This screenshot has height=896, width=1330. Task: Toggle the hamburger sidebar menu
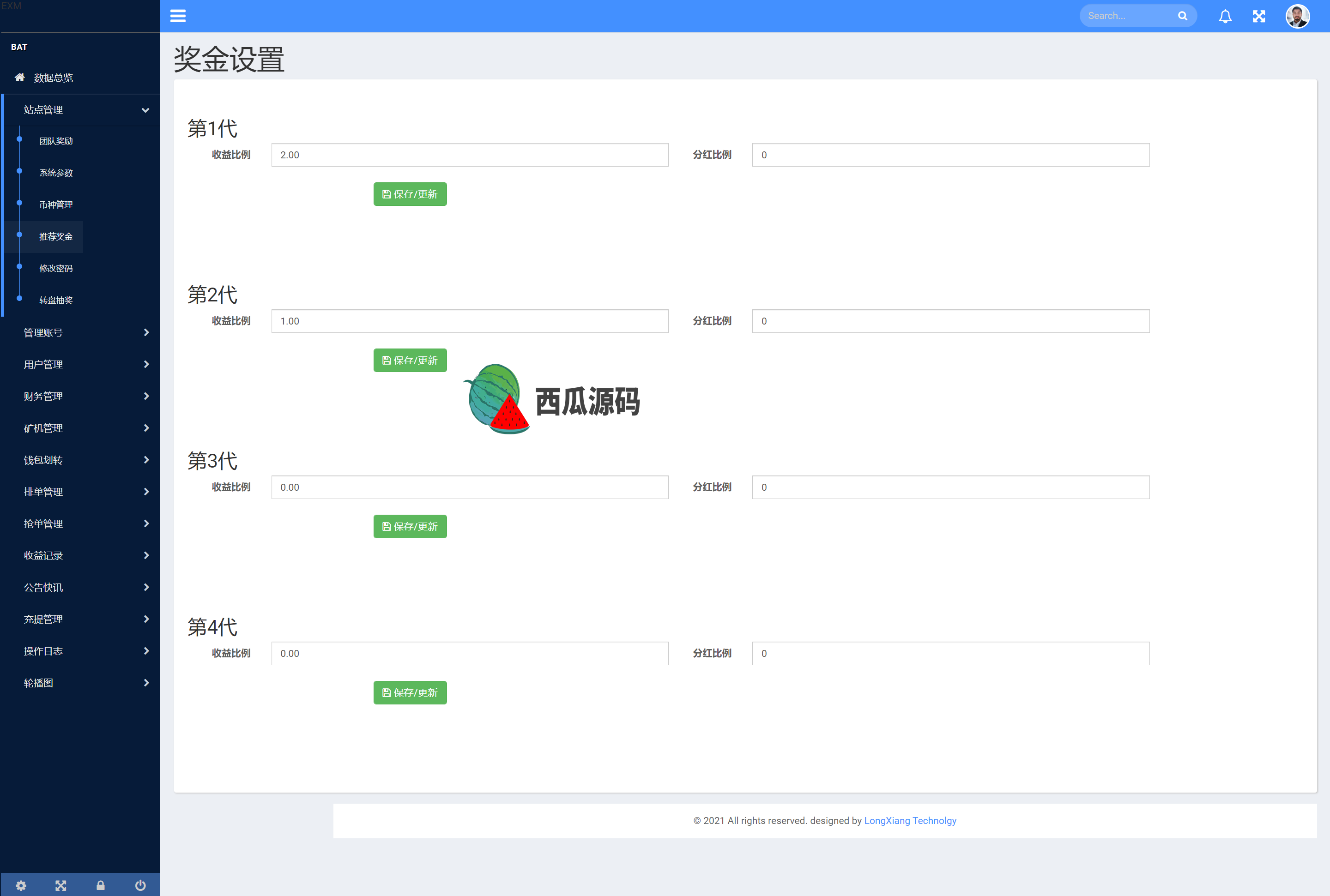click(178, 16)
